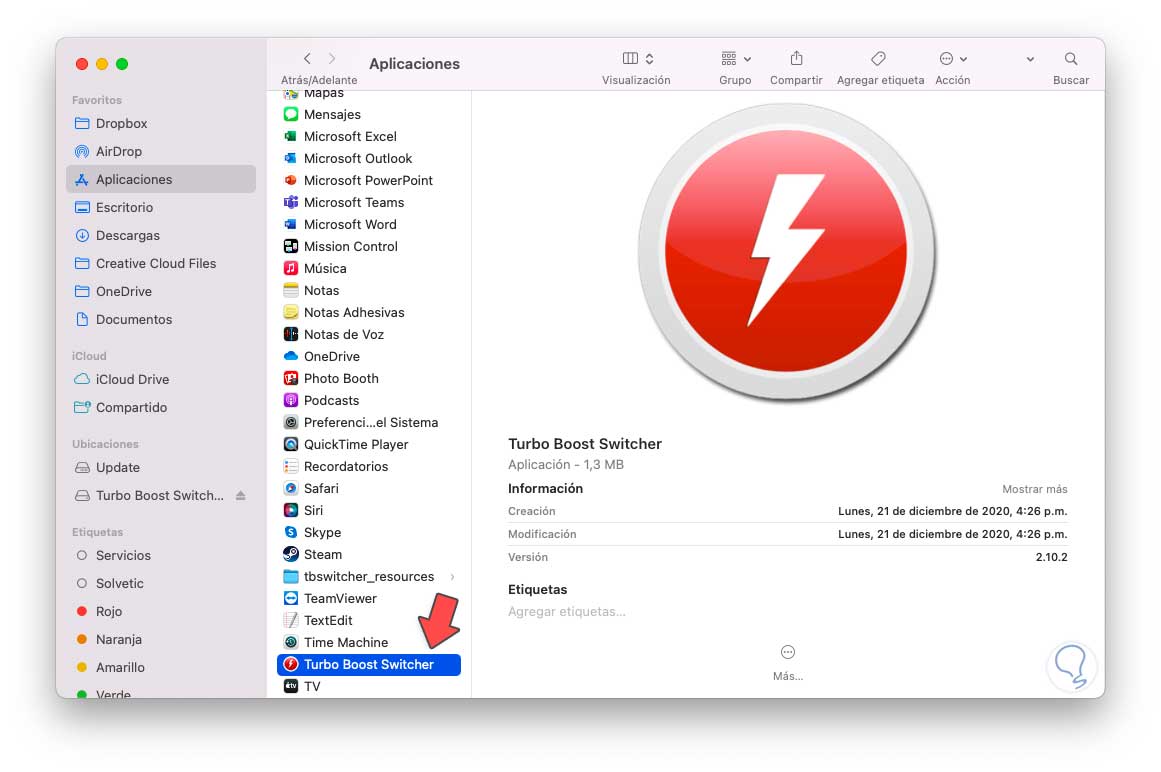The image size is (1161, 772).
Task: Select the Photo Booth icon
Action: click(291, 378)
